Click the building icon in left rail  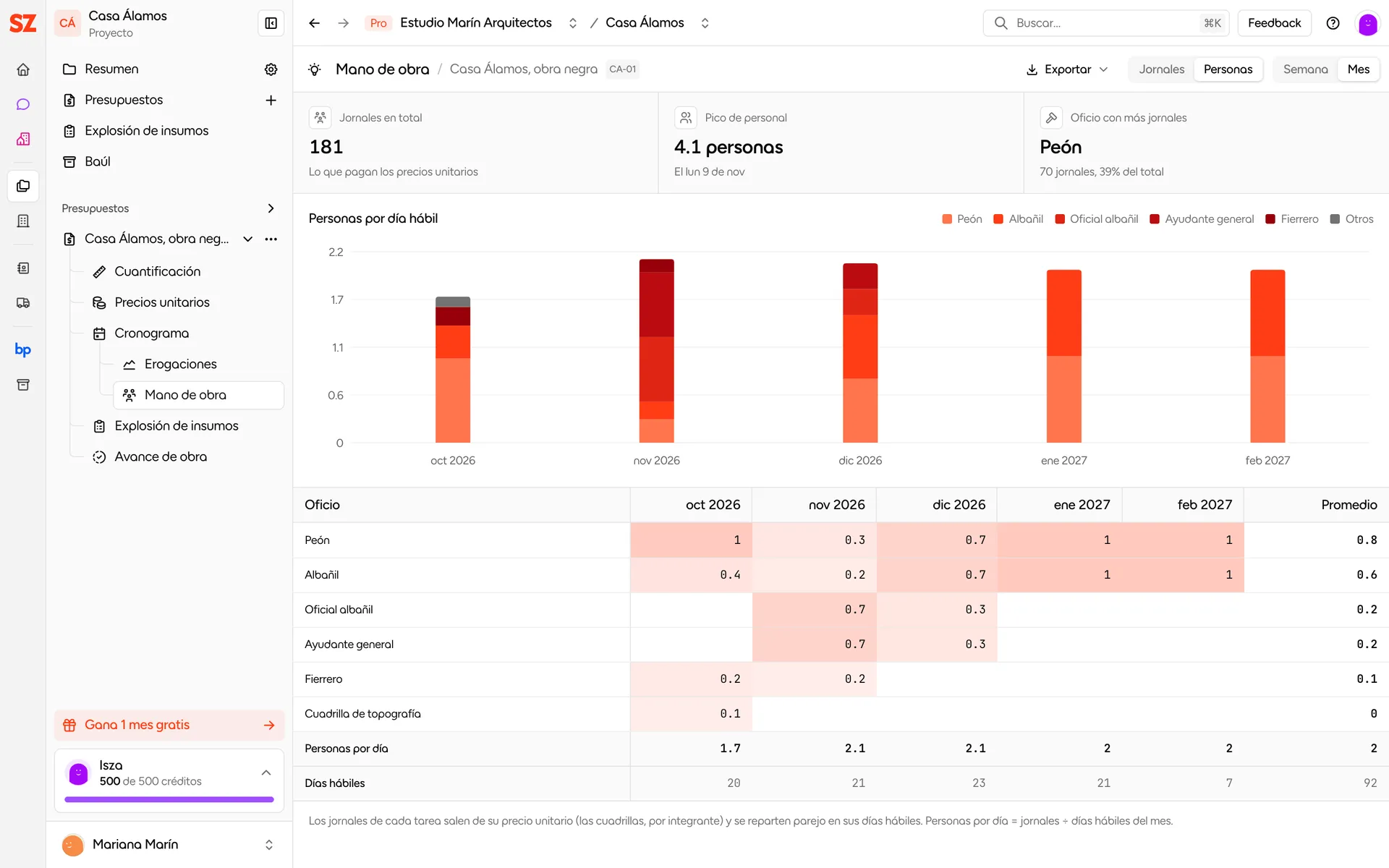click(x=23, y=221)
